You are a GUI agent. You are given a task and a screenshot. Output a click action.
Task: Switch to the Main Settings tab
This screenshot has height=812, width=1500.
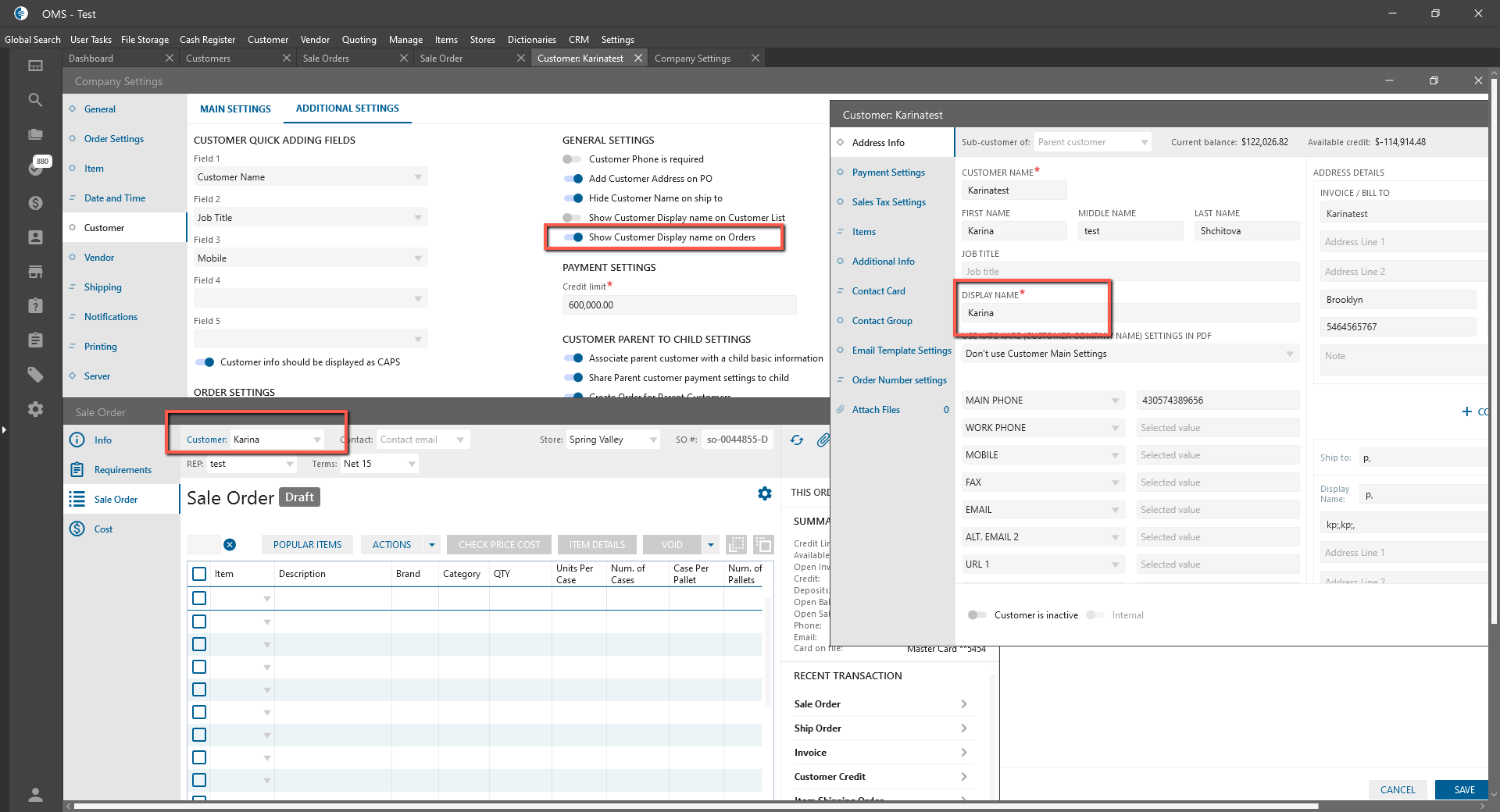[235, 109]
